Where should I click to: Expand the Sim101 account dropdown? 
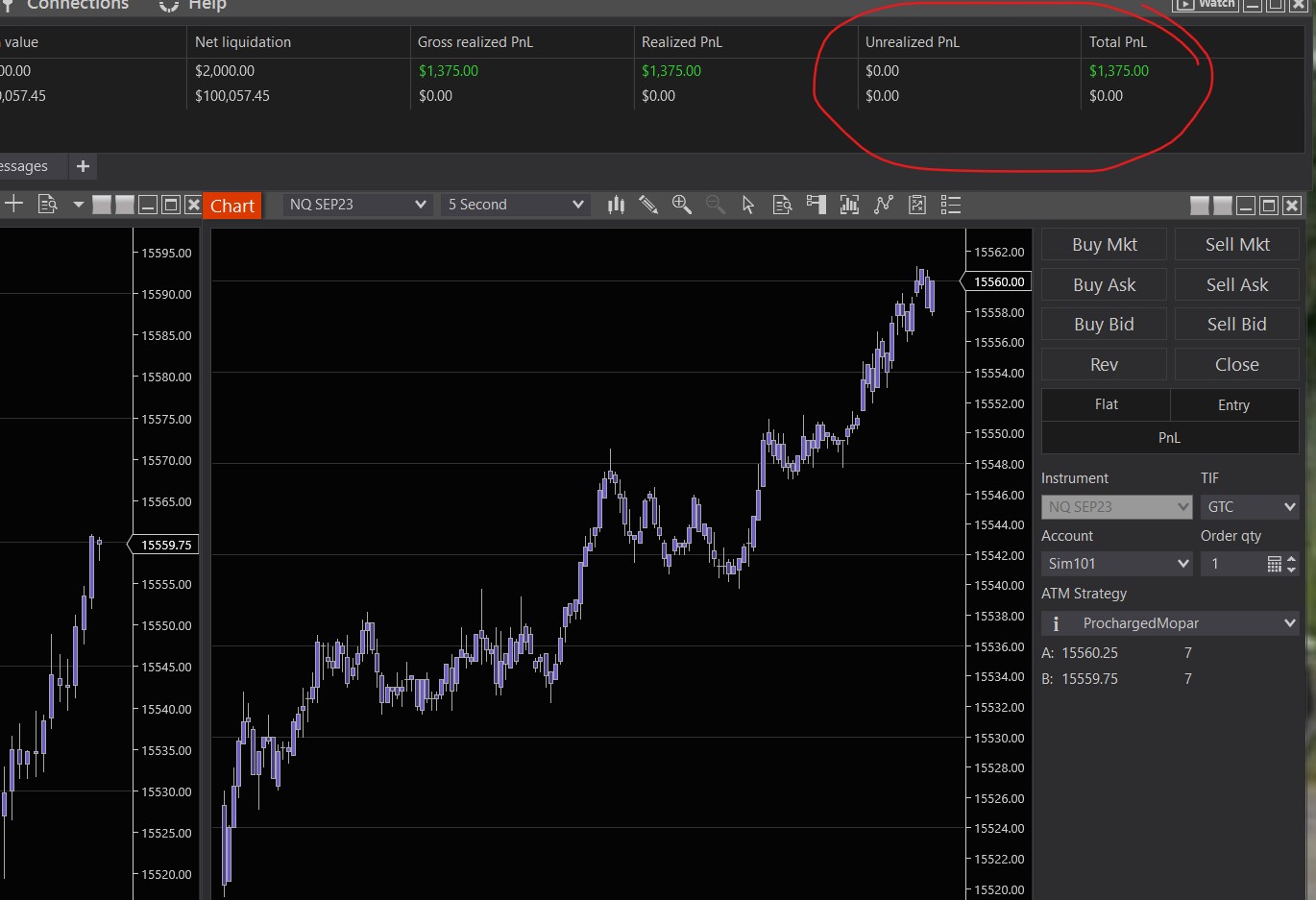pos(1116,564)
